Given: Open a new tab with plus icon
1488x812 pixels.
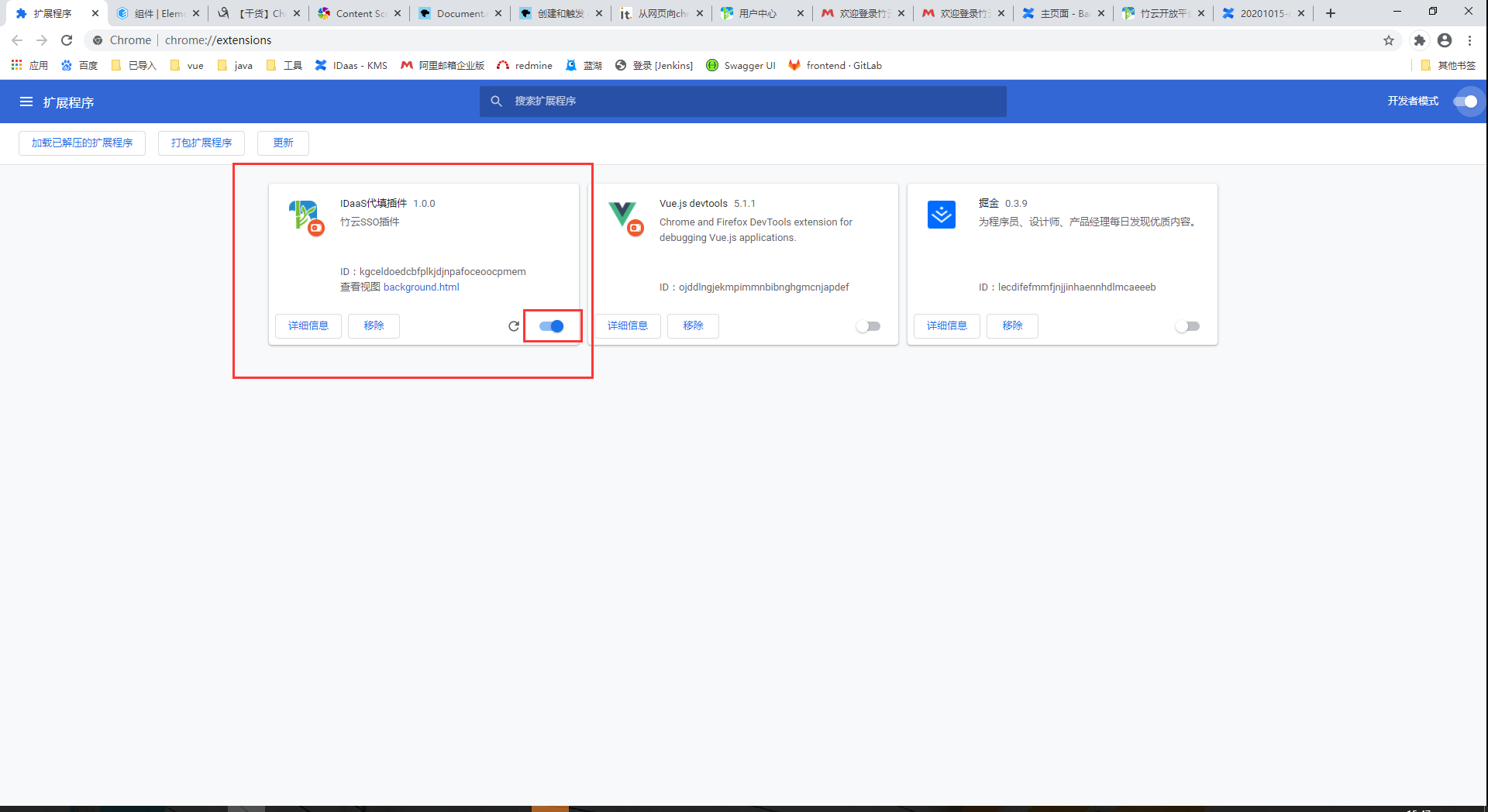Looking at the screenshot, I should tap(1331, 13).
